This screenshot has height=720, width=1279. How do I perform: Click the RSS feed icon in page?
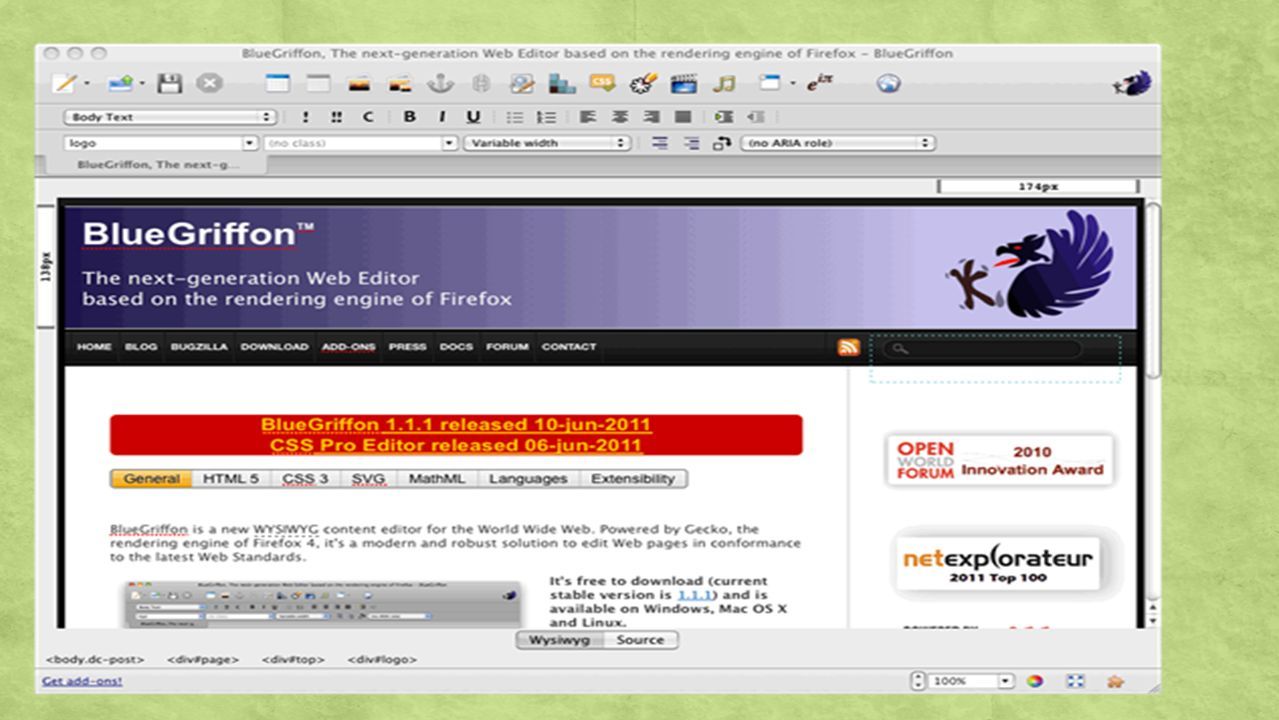tap(849, 347)
